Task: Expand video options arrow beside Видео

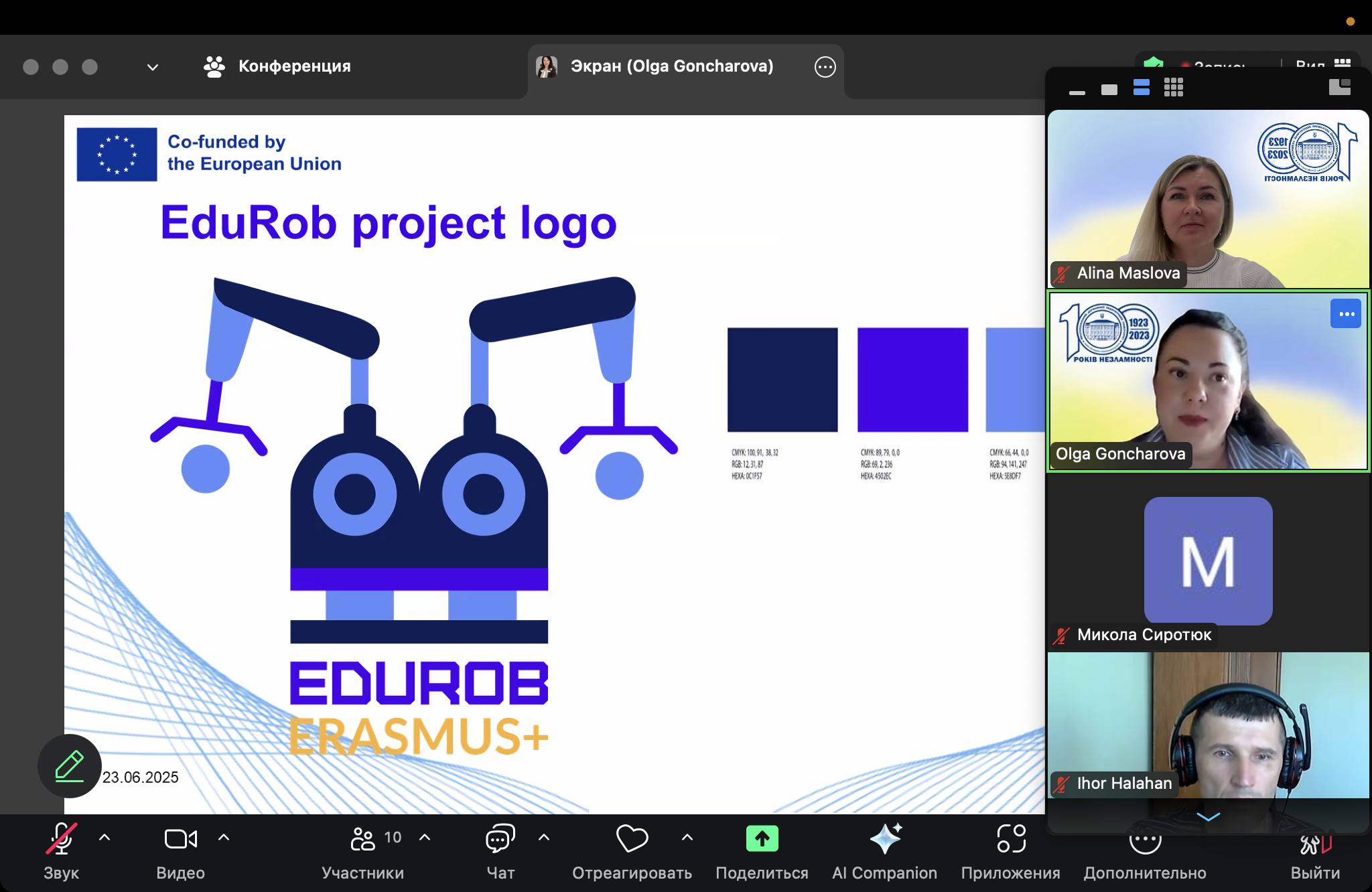Action: (x=224, y=837)
